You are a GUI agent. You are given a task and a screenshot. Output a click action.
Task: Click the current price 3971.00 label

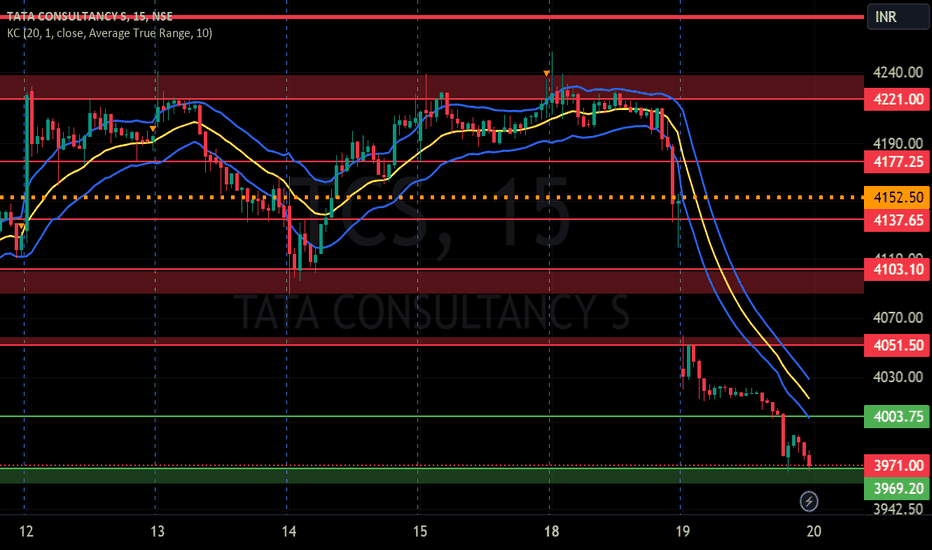click(897, 466)
